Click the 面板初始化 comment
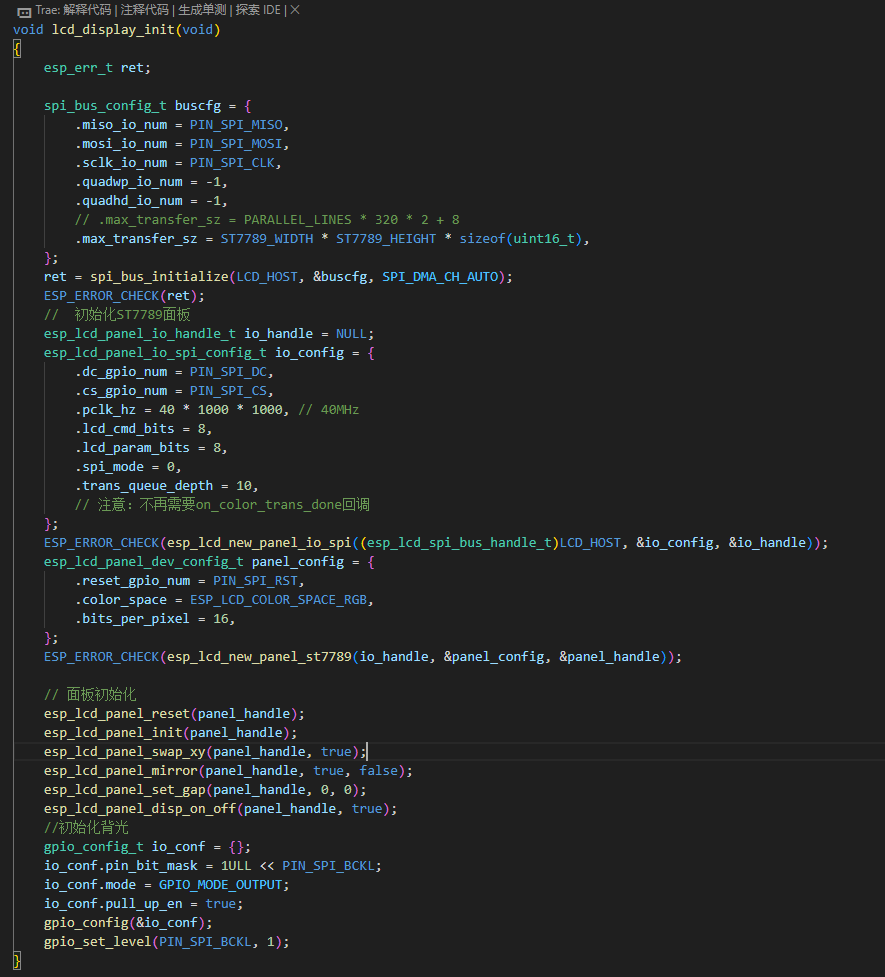This screenshot has width=885, height=977. coord(90,695)
